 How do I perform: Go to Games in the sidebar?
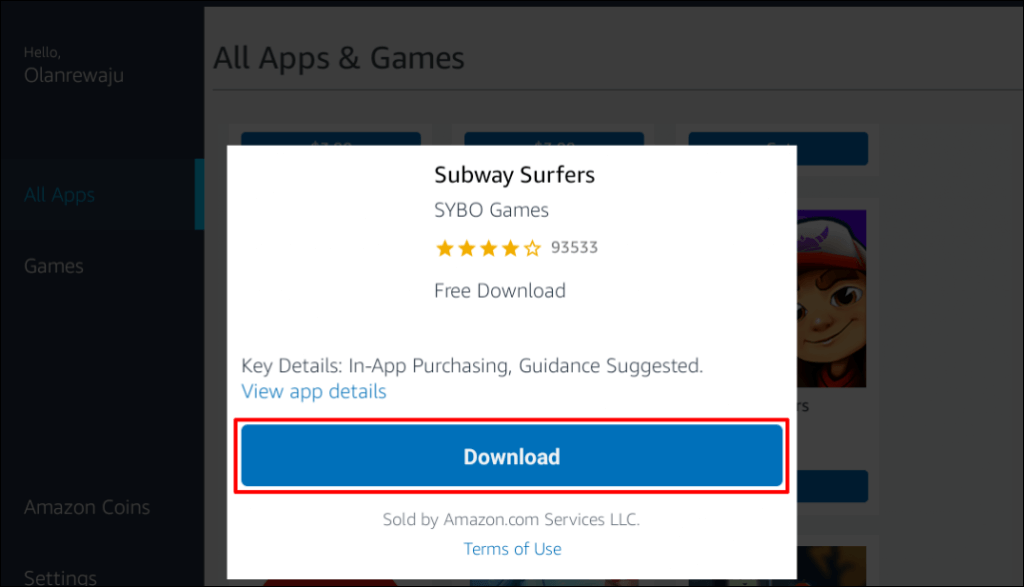coord(54,266)
